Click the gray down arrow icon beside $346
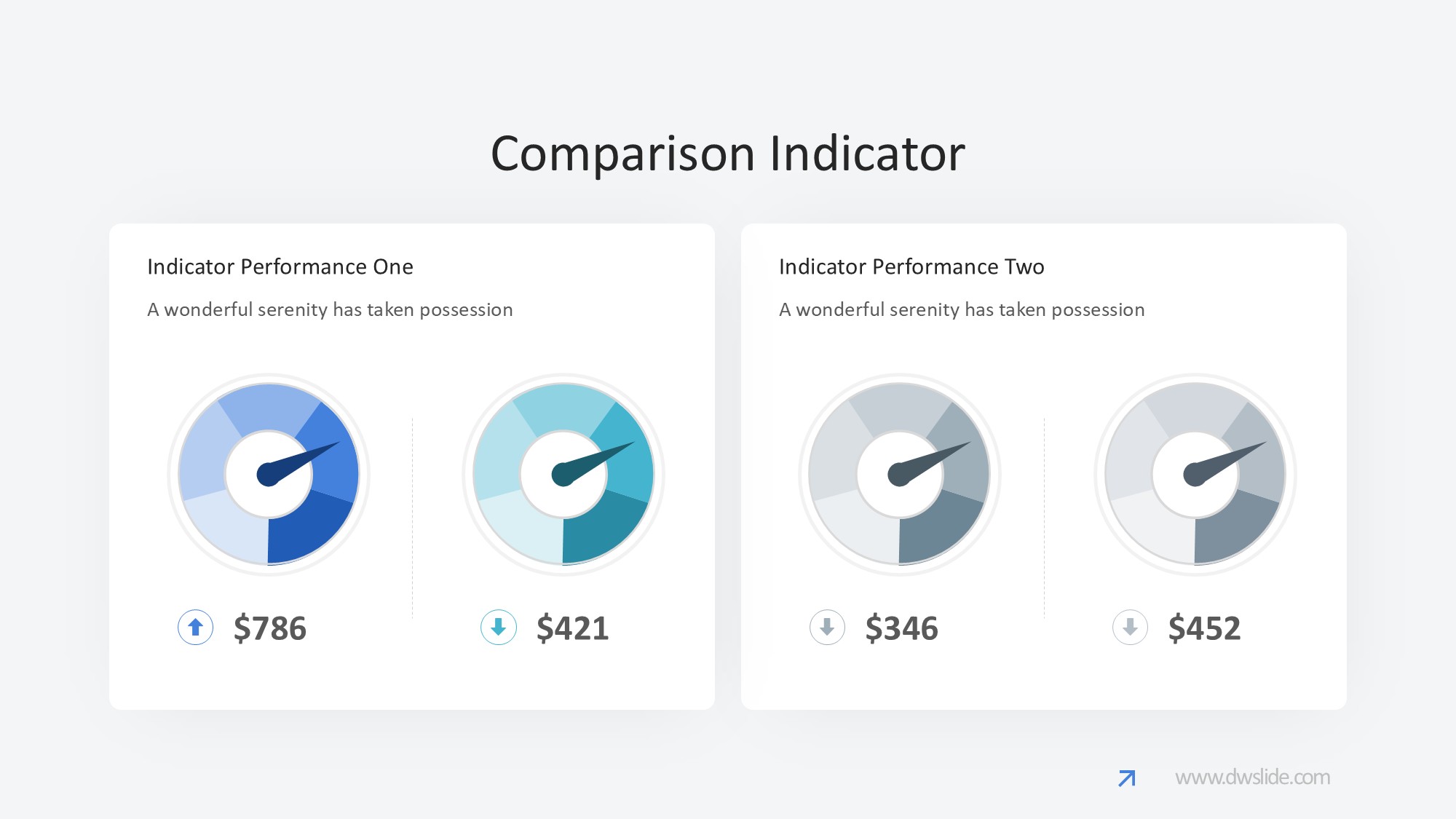Screen dimensions: 1456x819 827,627
